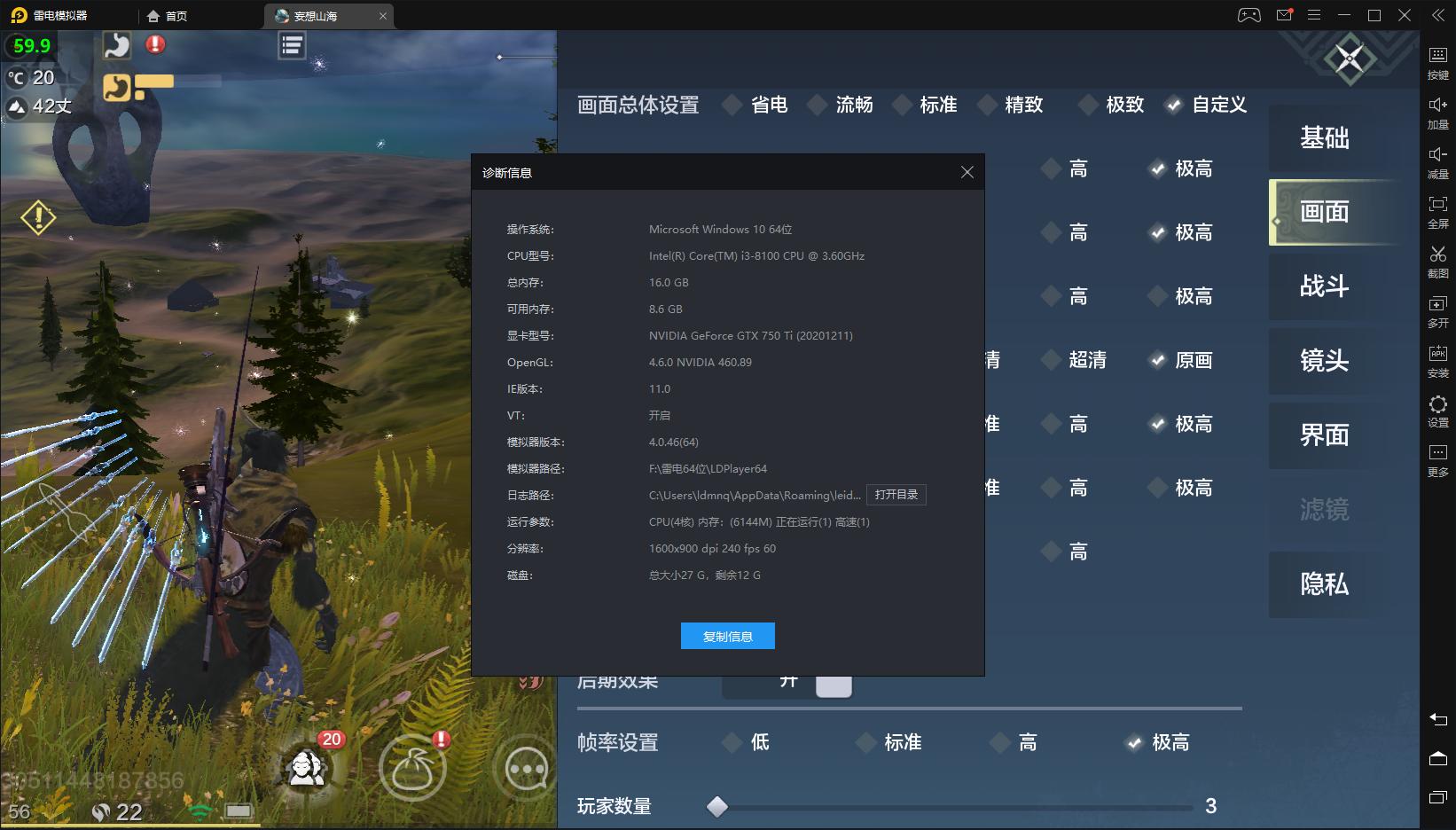Open the 按键 keyboard mapping tool

pyautogui.click(x=1437, y=62)
